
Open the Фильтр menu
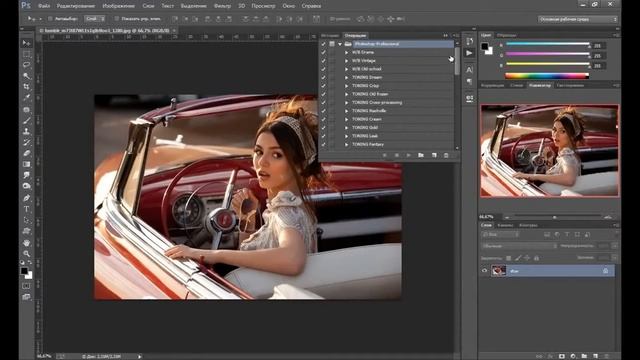tap(222, 6)
